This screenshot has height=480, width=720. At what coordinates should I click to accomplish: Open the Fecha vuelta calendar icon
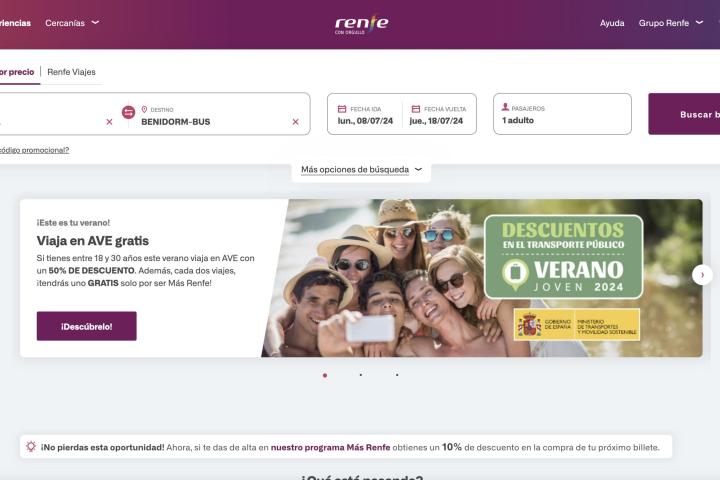[416, 109]
